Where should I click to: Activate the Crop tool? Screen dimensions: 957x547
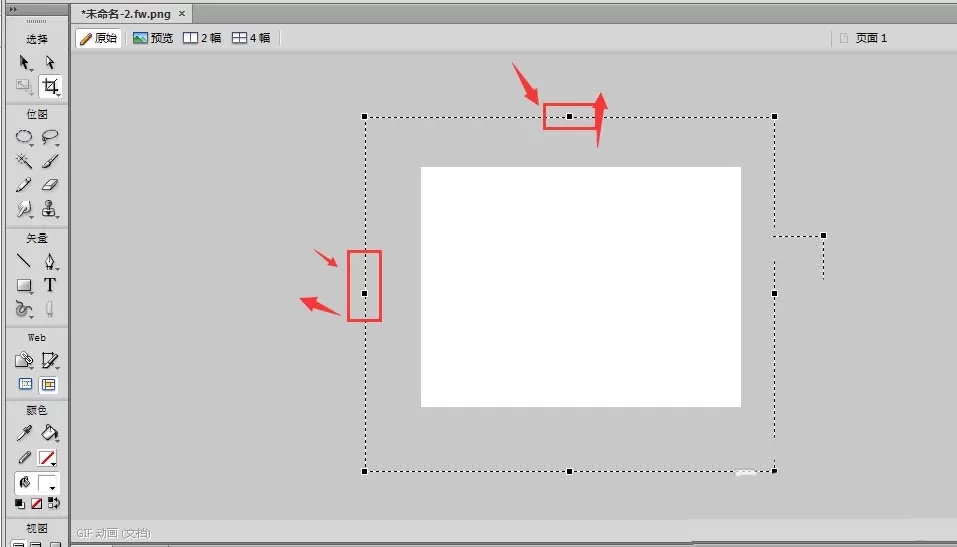click(50, 87)
